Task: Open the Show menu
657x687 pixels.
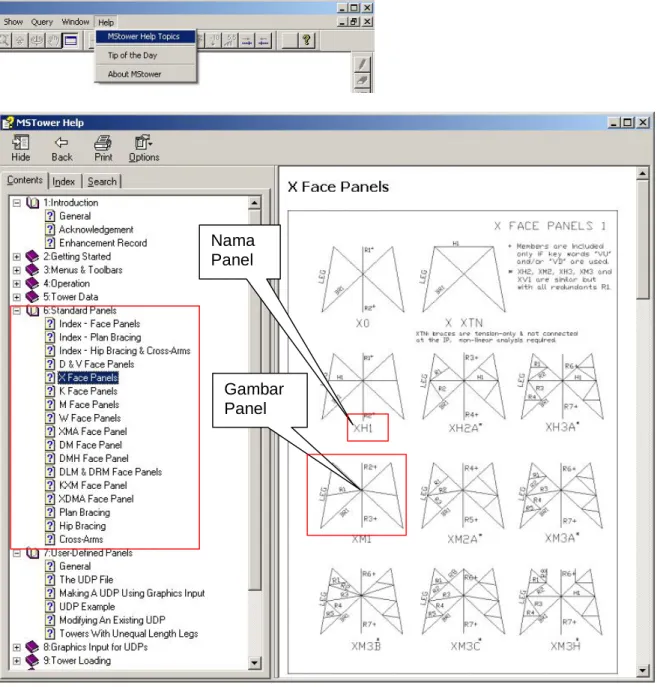Action: [x=13, y=22]
